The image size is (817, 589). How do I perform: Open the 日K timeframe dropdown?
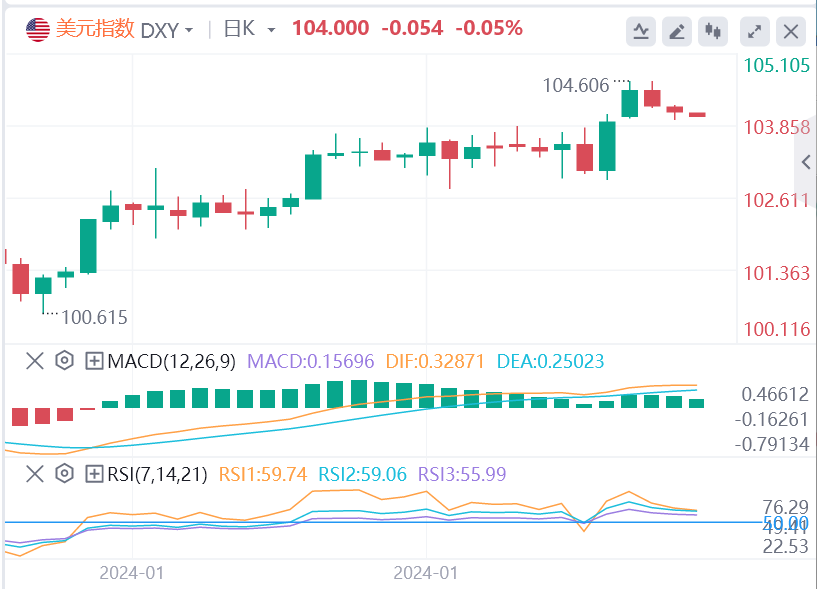(252, 29)
